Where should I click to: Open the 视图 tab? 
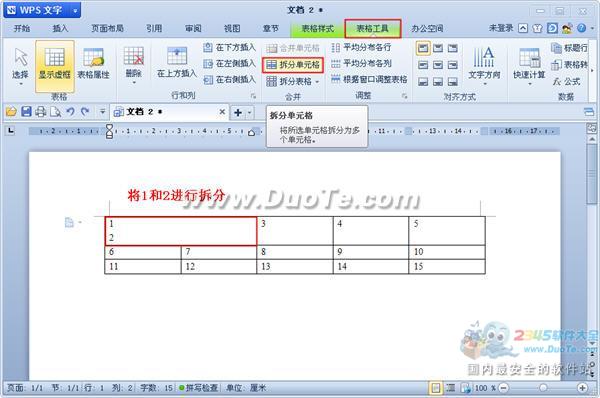click(x=232, y=28)
